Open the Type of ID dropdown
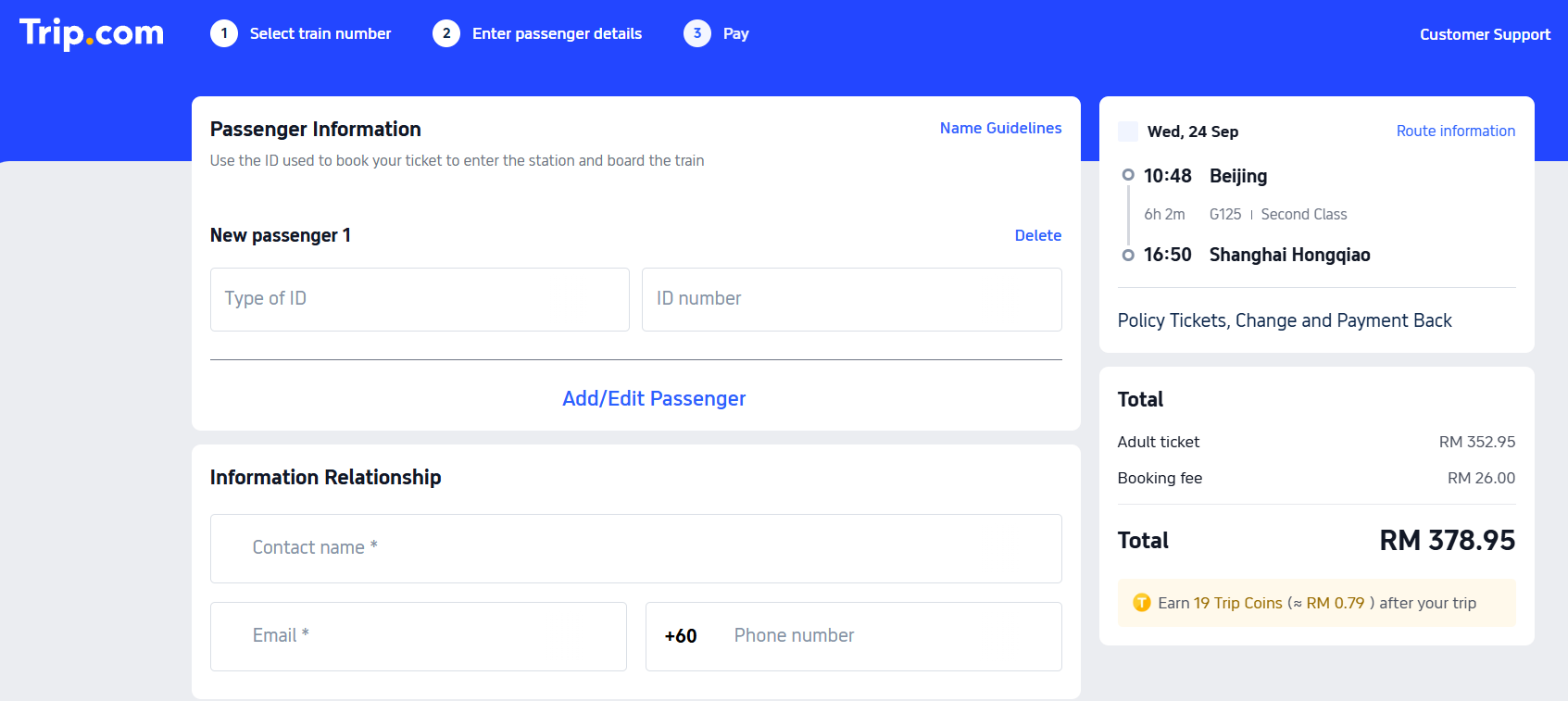The width and height of the screenshot is (1568, 701). coord(420,299)
